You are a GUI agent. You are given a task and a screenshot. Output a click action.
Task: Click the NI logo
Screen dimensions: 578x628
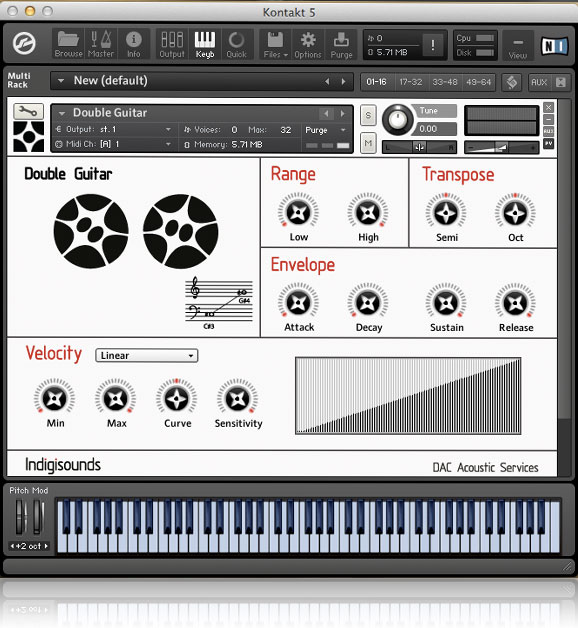554,46
